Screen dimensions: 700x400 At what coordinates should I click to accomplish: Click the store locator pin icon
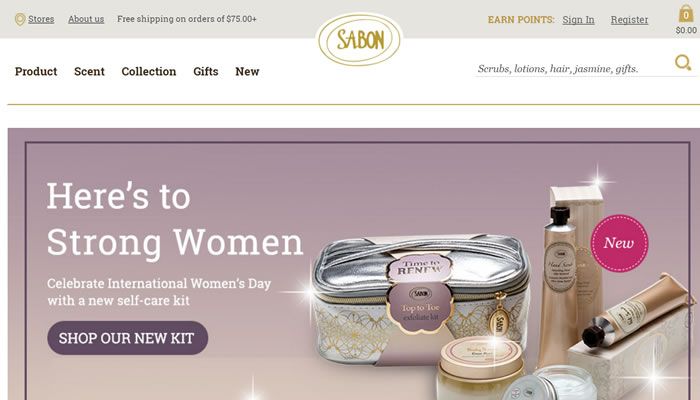point(20,20)
